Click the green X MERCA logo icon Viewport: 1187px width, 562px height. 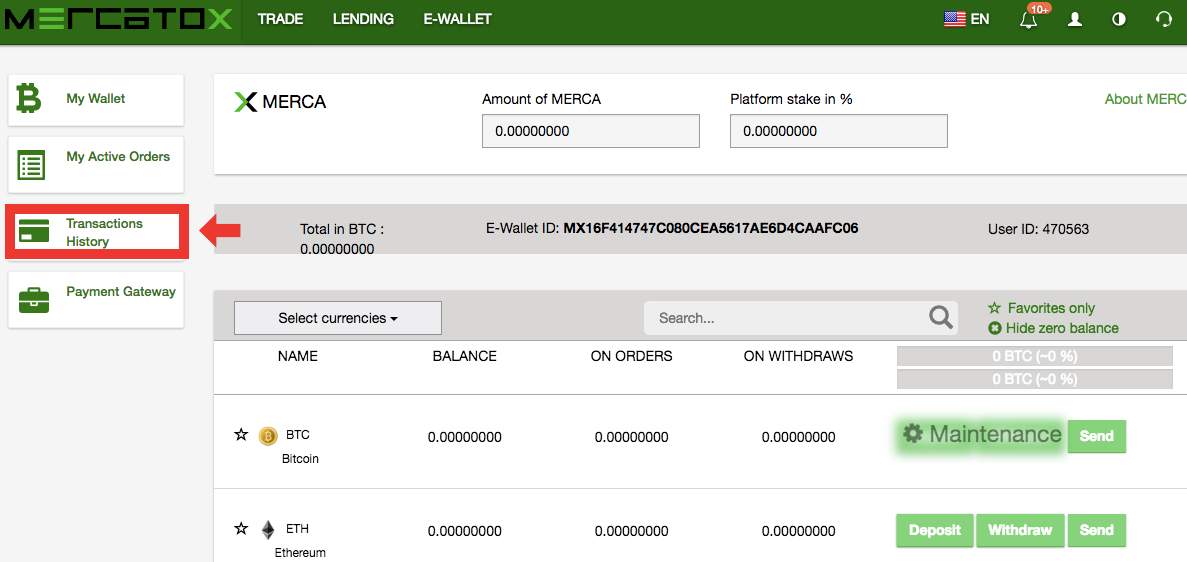246,101
